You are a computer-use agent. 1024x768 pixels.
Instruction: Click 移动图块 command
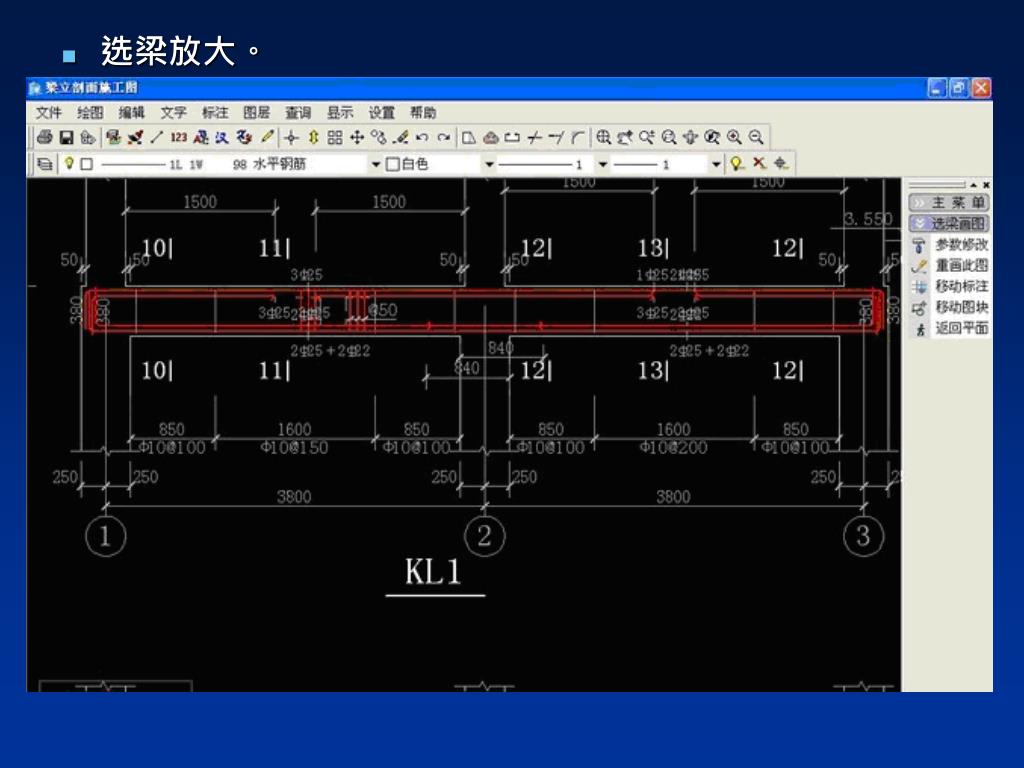point(961,308)
